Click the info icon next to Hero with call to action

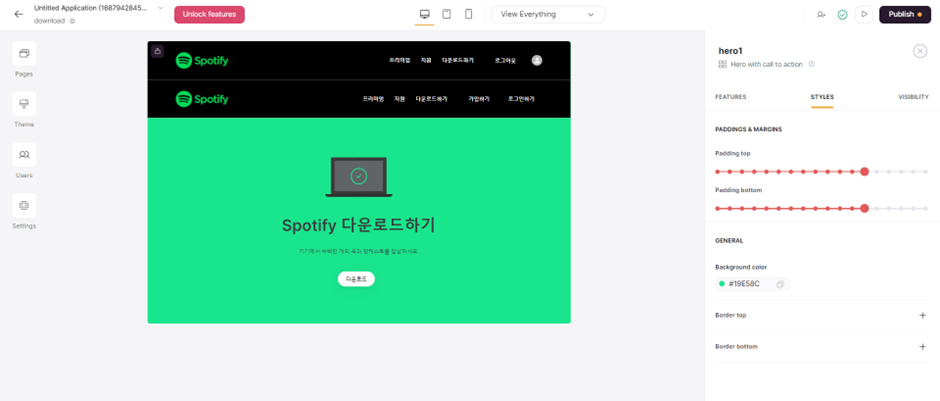pos(812,64)
